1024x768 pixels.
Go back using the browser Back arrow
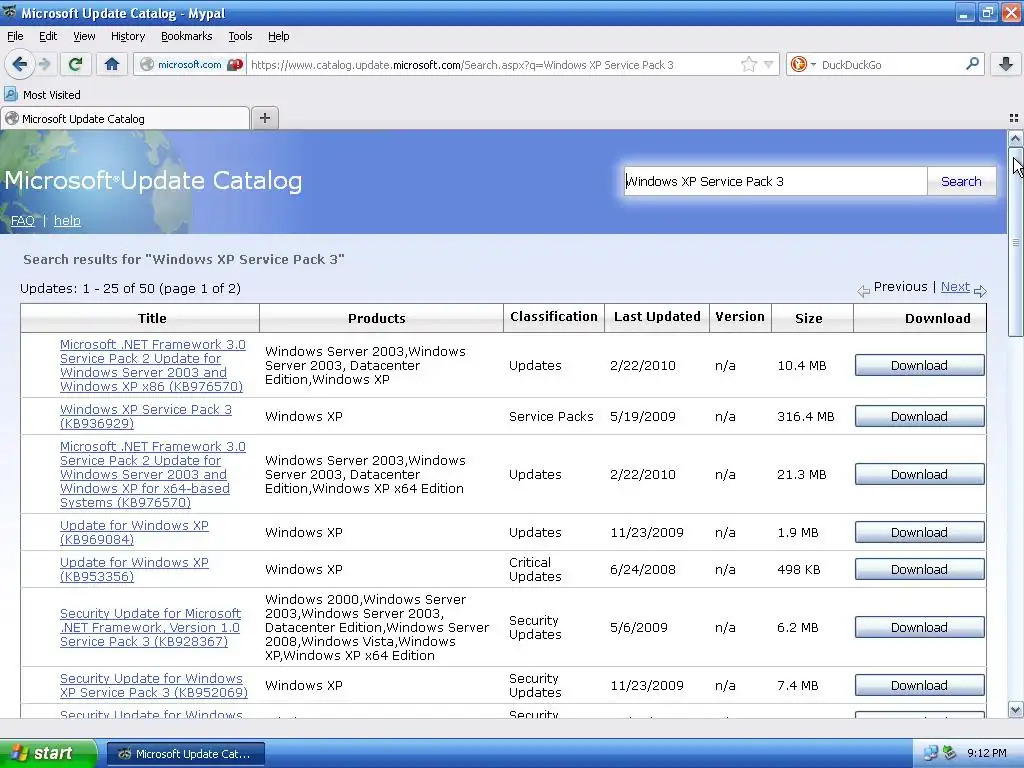click(x=20, y=64)
